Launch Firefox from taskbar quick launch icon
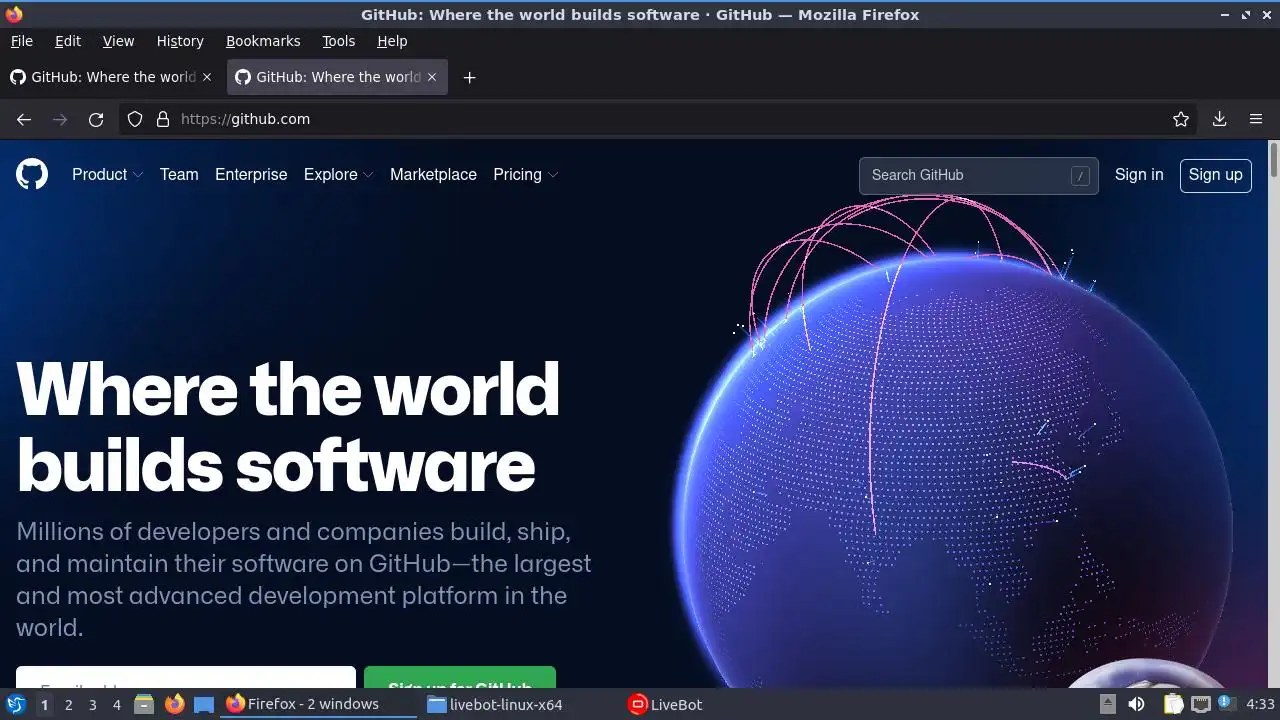1280x720 pixels. [x=174, y=704]
